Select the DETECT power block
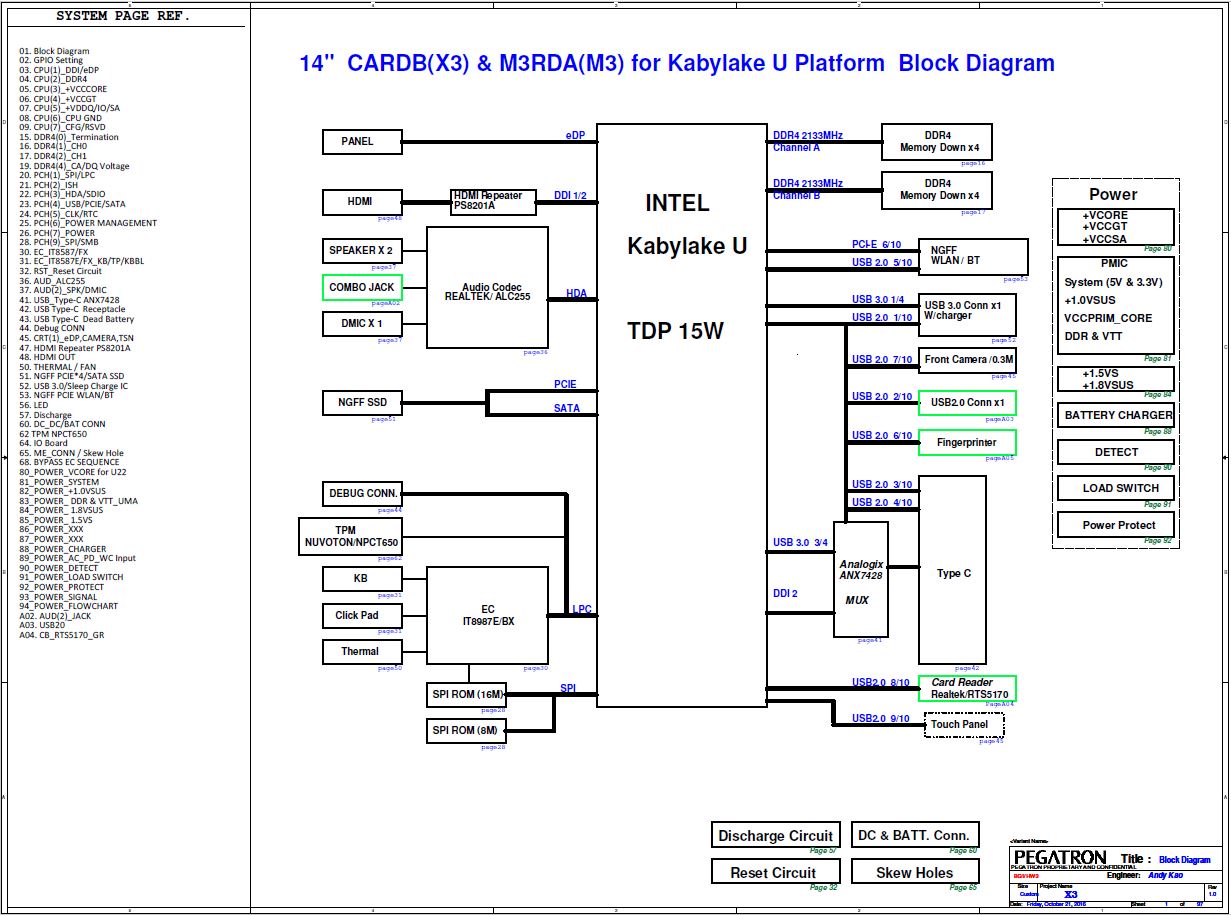This screenshot has width=1231, height=915. click(1116, 452)
